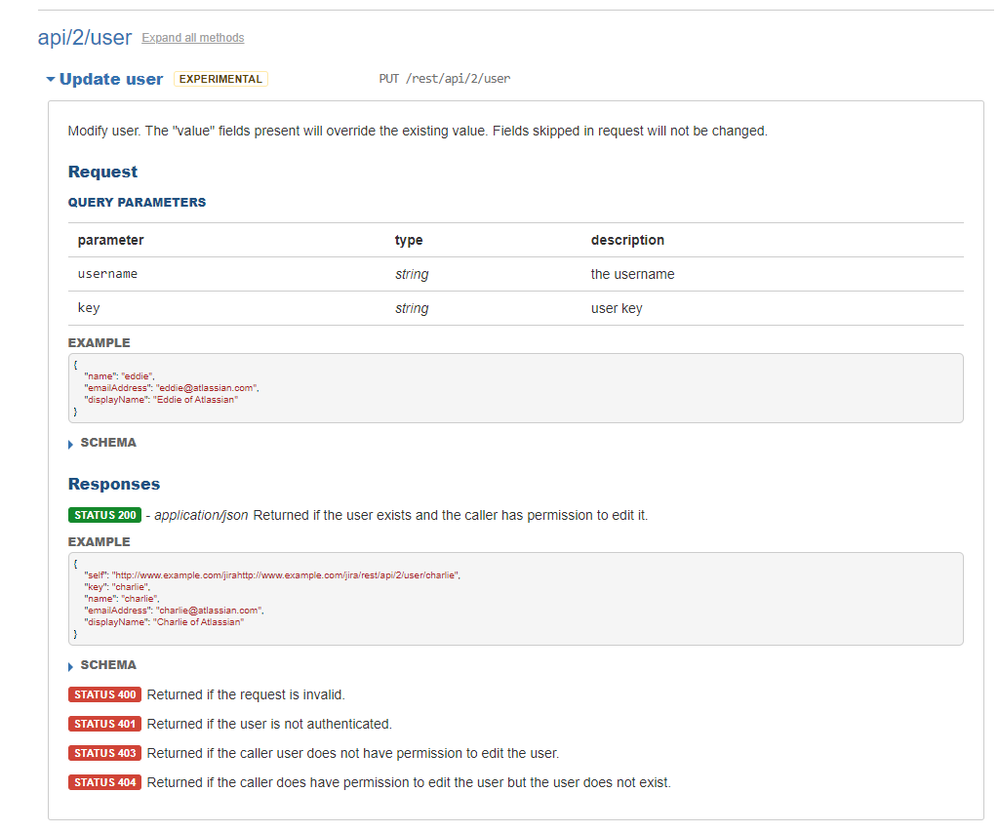Select the key parameter cell

pyautogui.click(x=89, y=308)
